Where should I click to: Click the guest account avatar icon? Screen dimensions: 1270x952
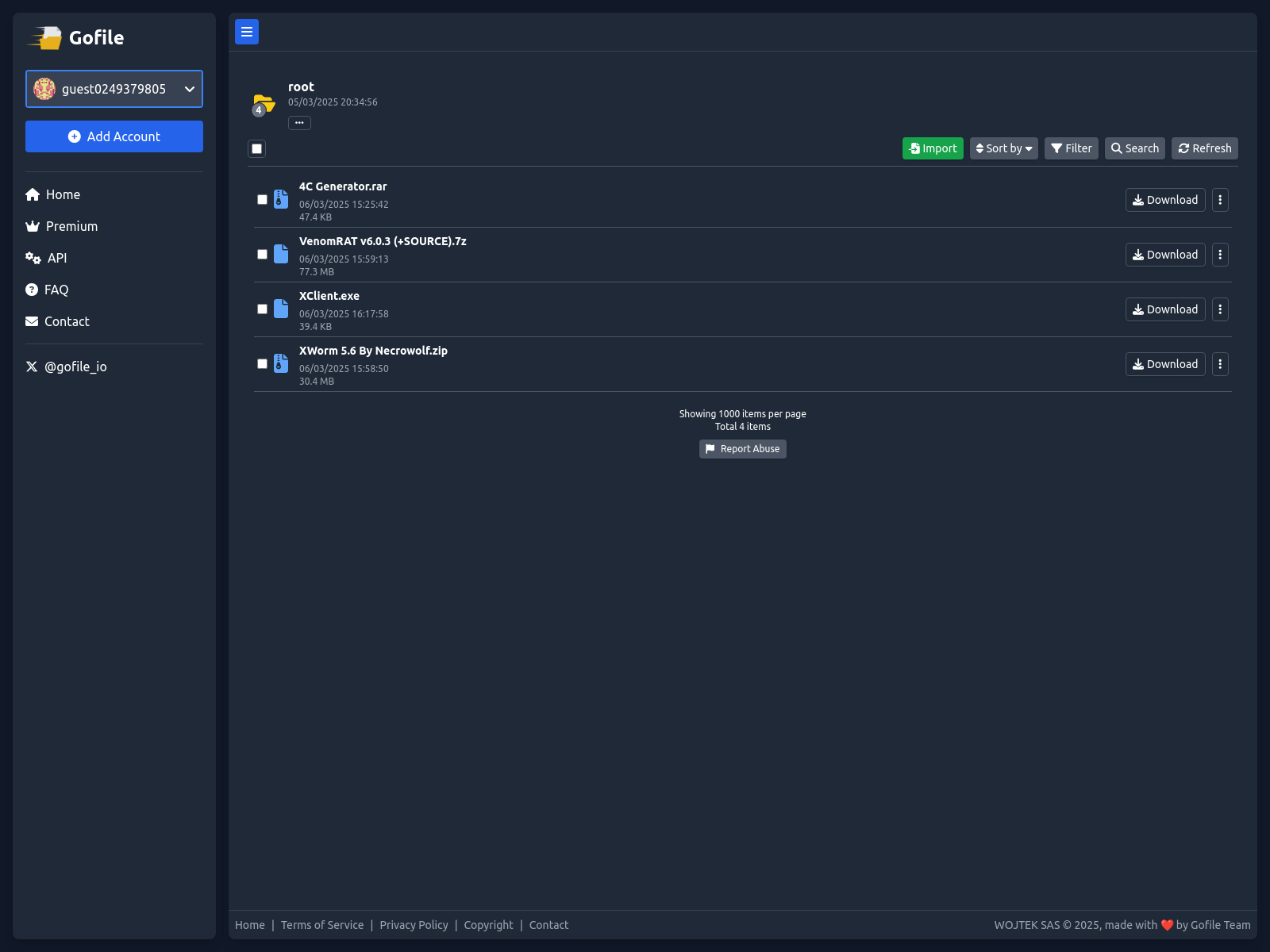click(44, 89)
